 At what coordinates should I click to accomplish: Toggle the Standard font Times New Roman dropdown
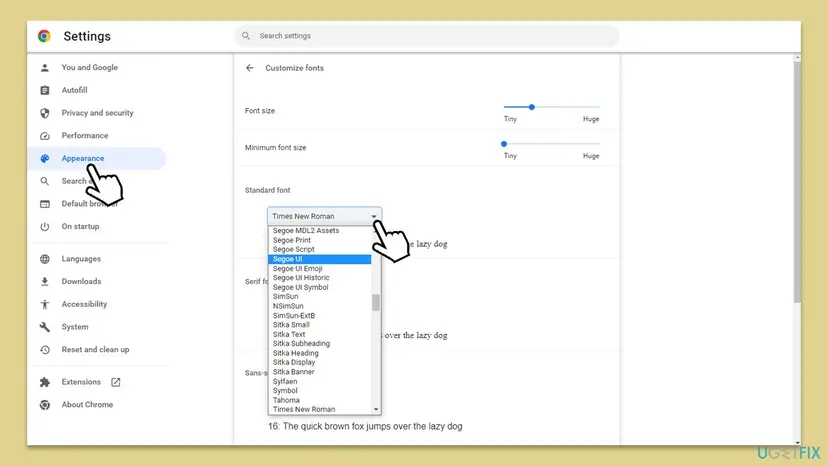coord(324,216)
